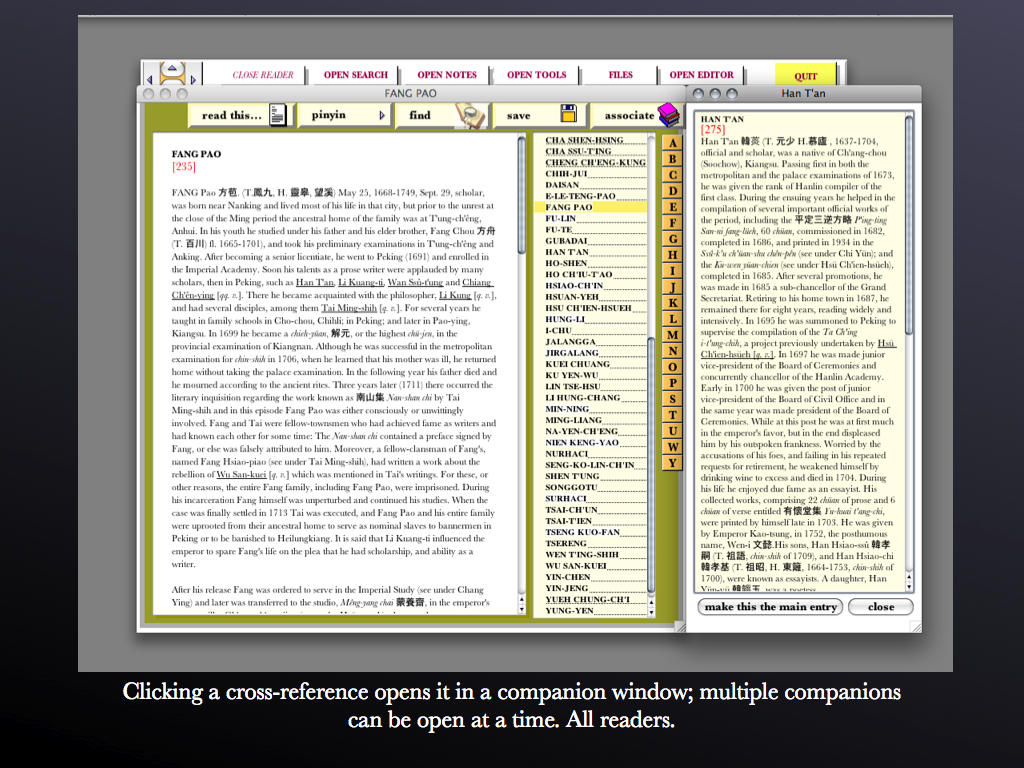Click the save floppy disk icon
This screenshot has height=768, width=1024.
pyautogui.click(x=568, y=114)
